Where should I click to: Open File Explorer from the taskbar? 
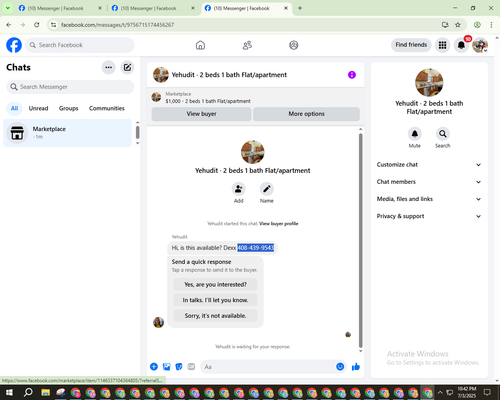(x=46, y=392)
